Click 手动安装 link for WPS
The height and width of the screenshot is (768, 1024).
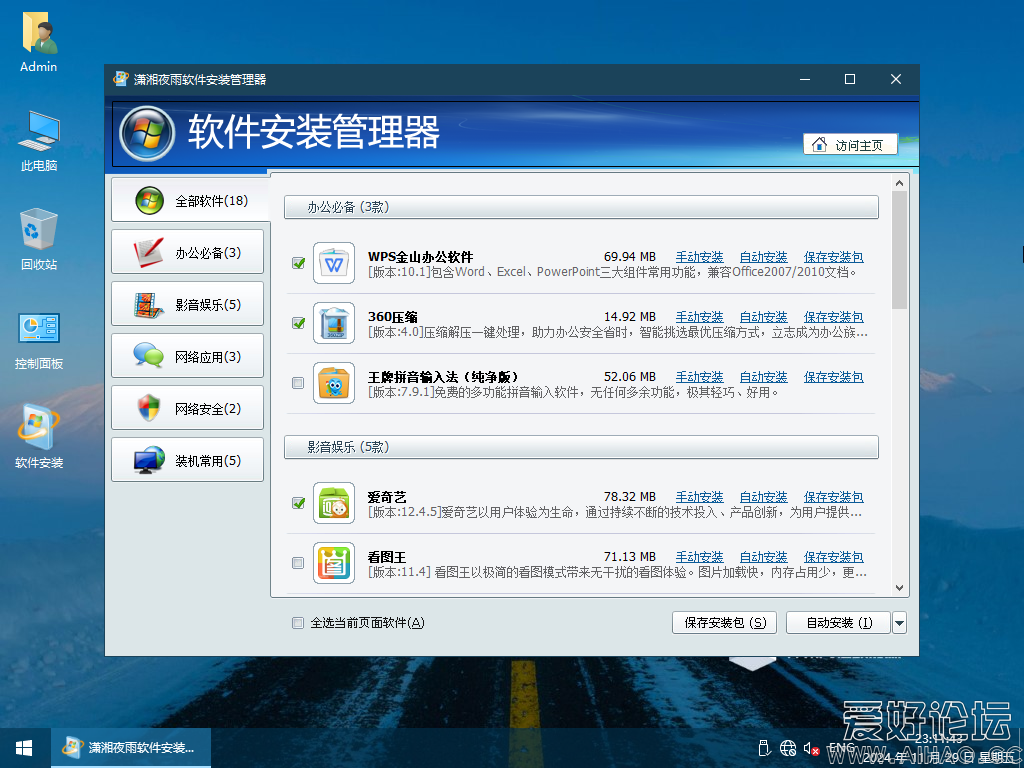(x=699, y=257)
